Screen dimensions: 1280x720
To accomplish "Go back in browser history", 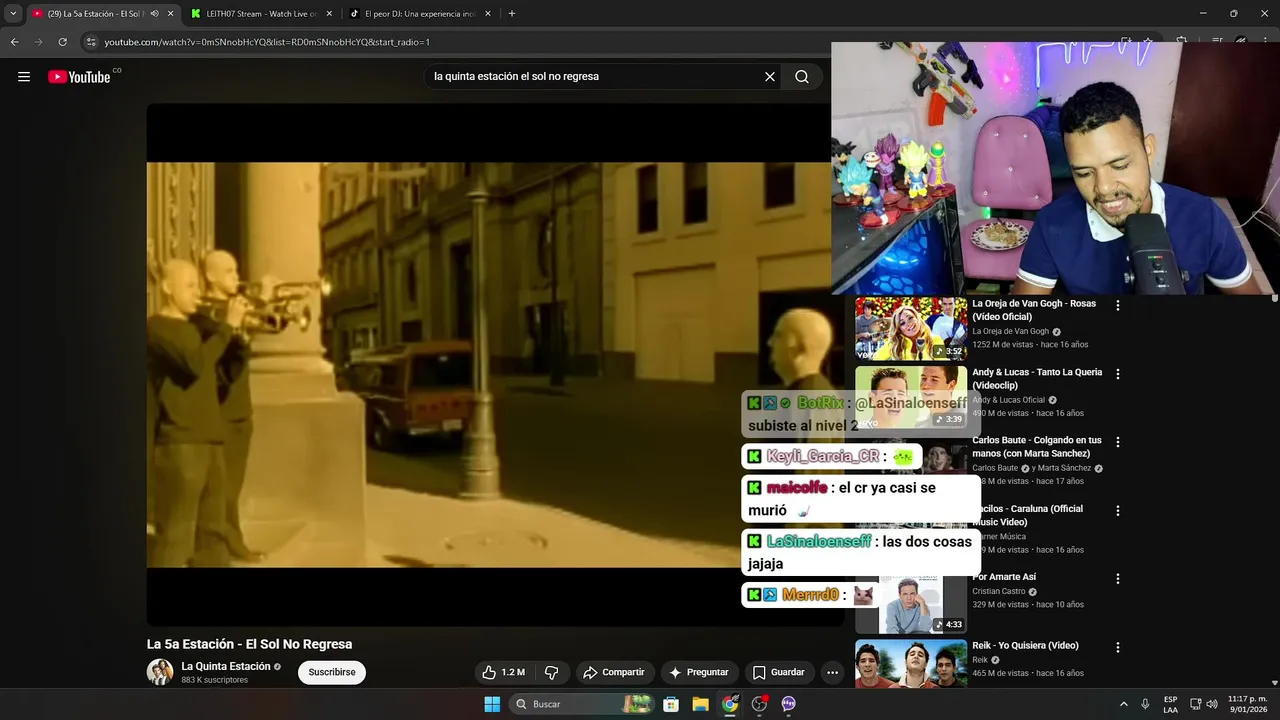I will click(14, 42).
